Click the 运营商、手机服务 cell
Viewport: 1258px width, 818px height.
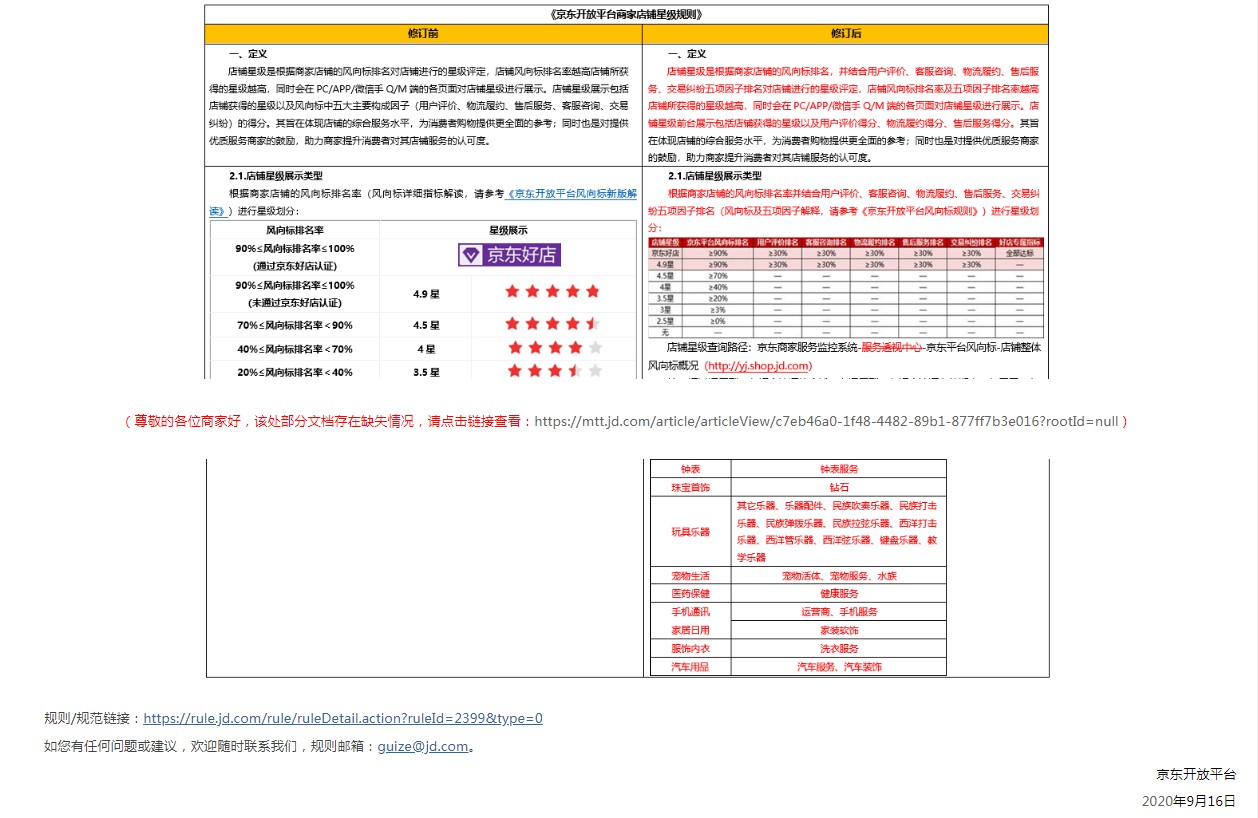[x=839, y=612]
